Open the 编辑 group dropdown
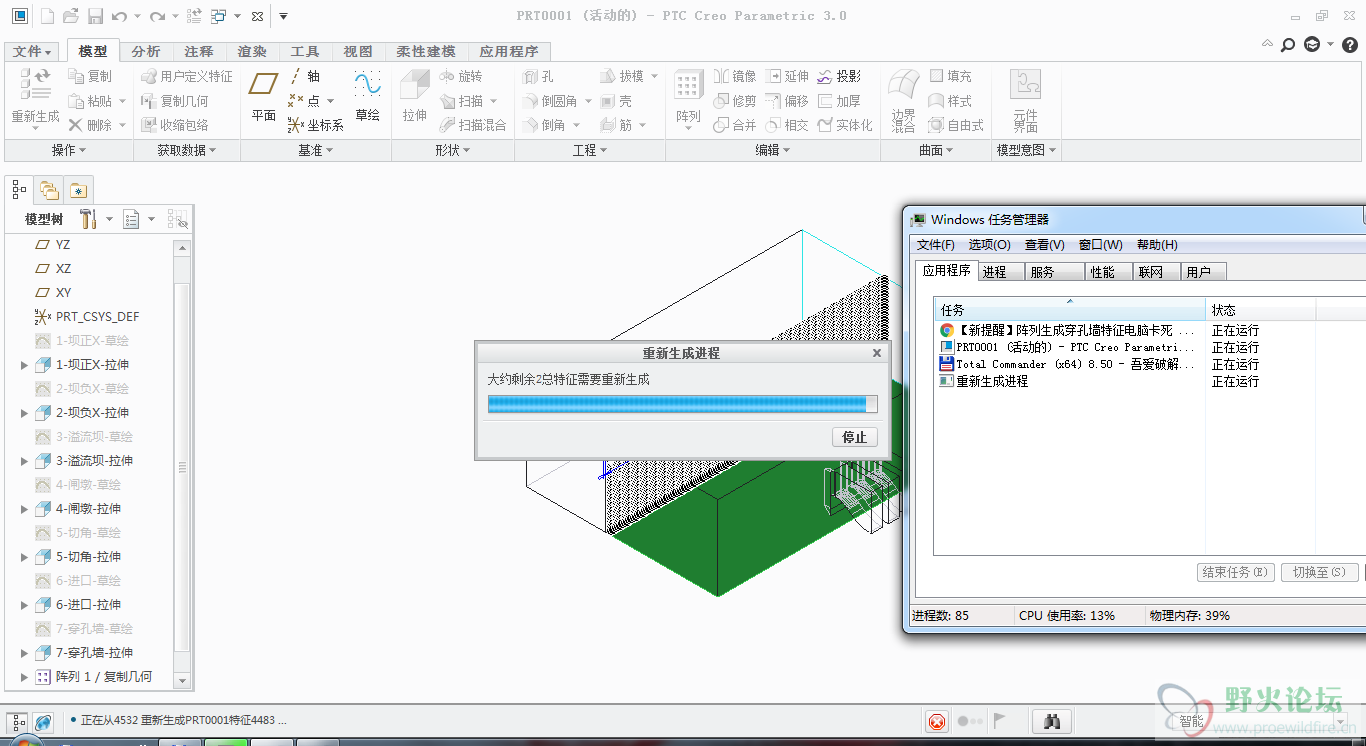 coord(772,150)
